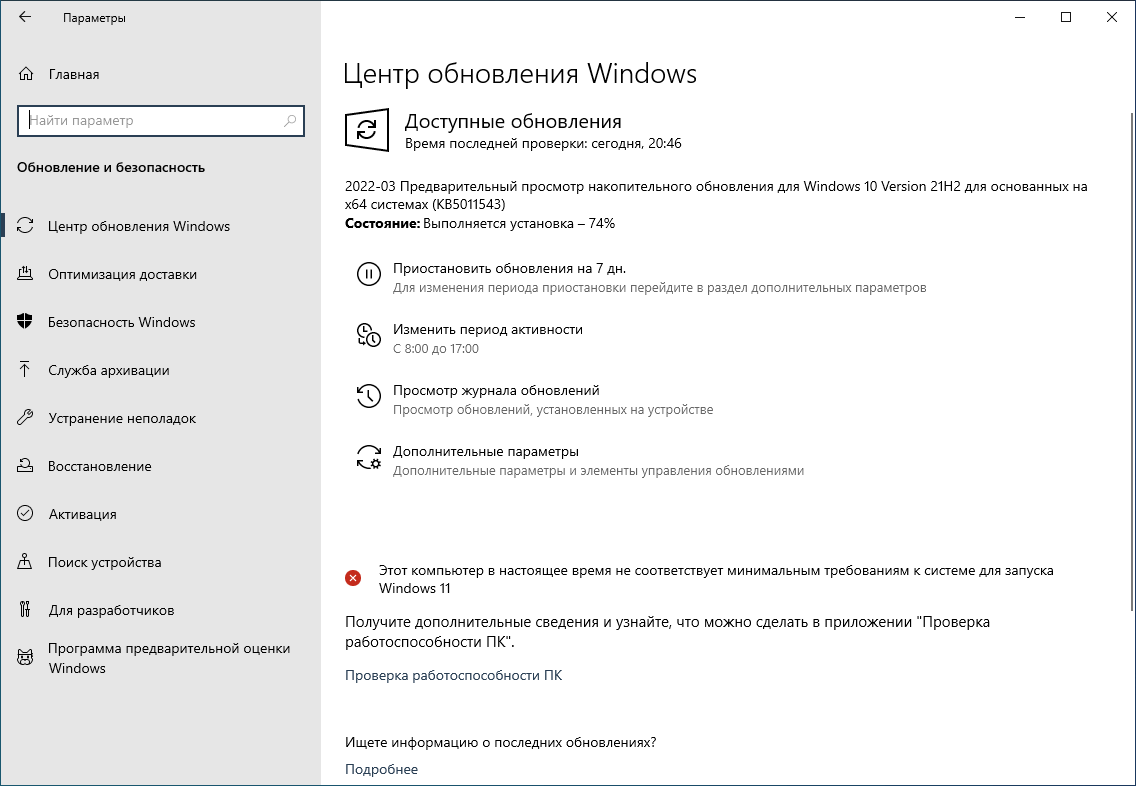Click the Найти параметр search field
Screen dimensions: 1136x786
coord(160,121)
